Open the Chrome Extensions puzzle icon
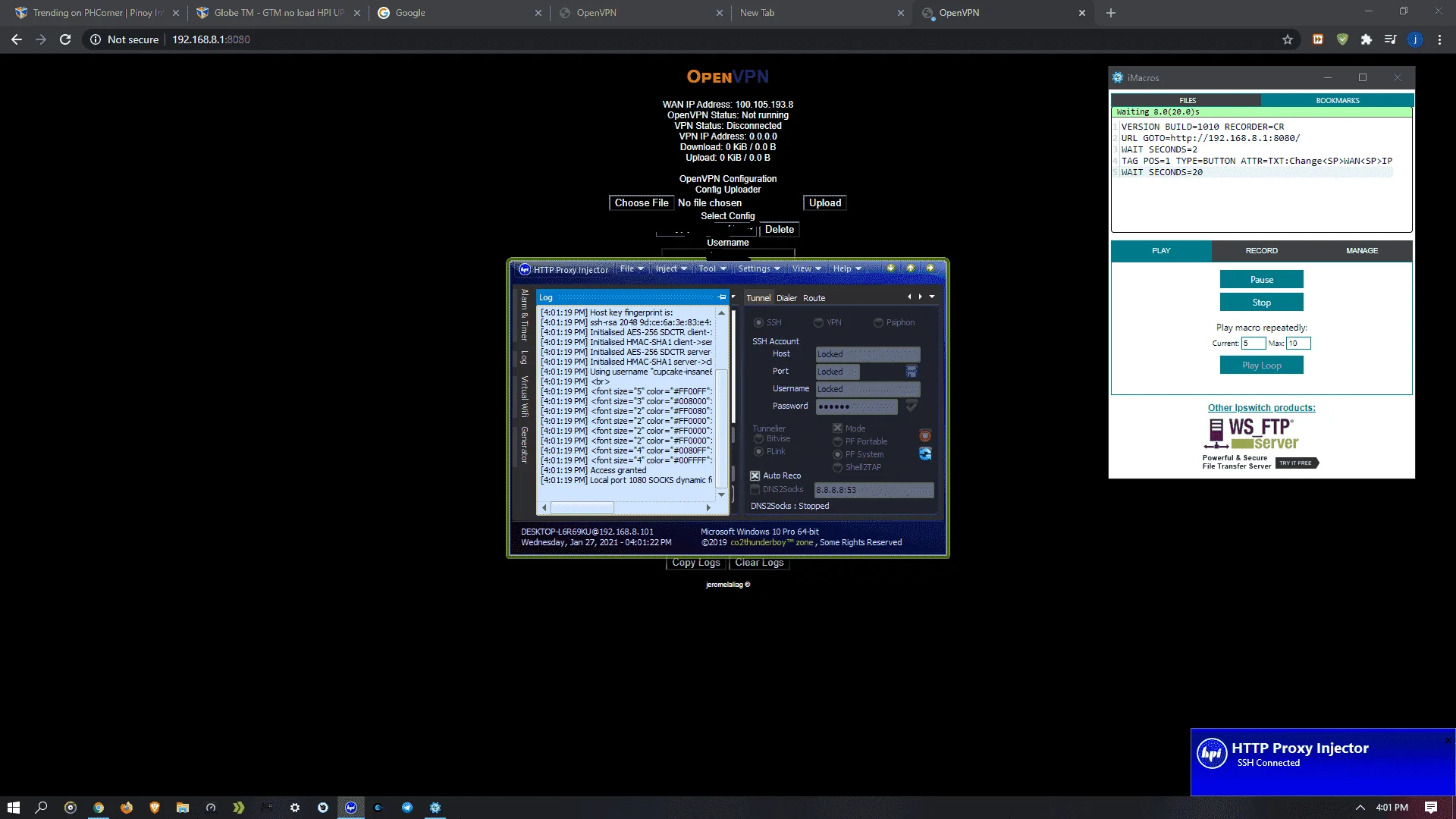The height and width of the screenshot is (819, 1456). click(x=1367, y=39)
